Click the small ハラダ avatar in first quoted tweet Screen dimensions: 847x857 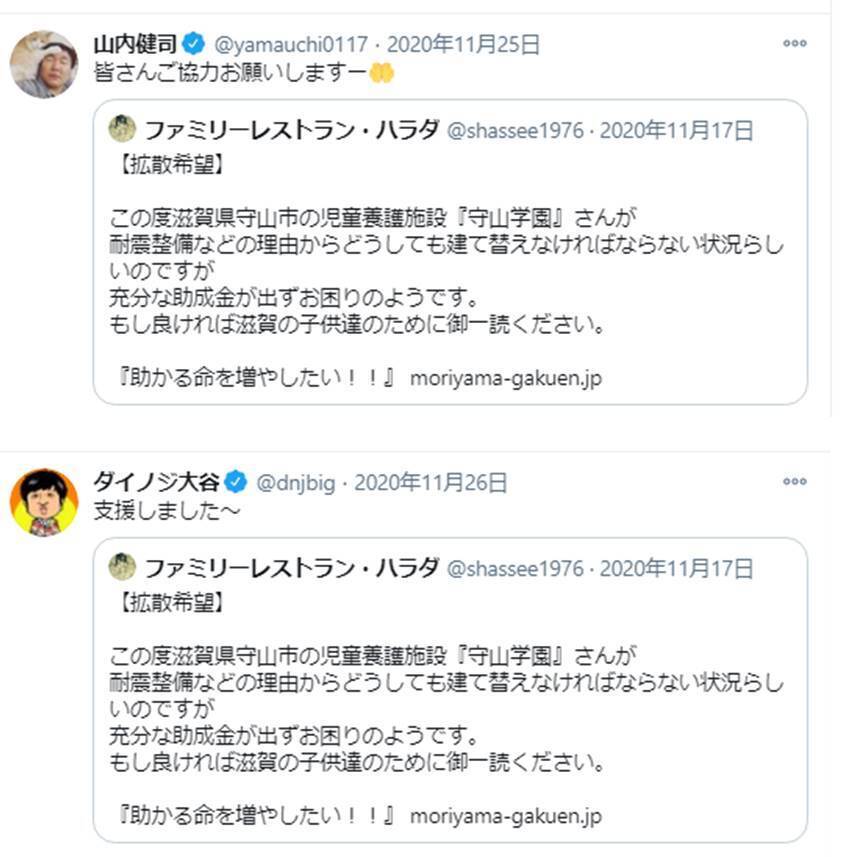(x=122, y=129)
